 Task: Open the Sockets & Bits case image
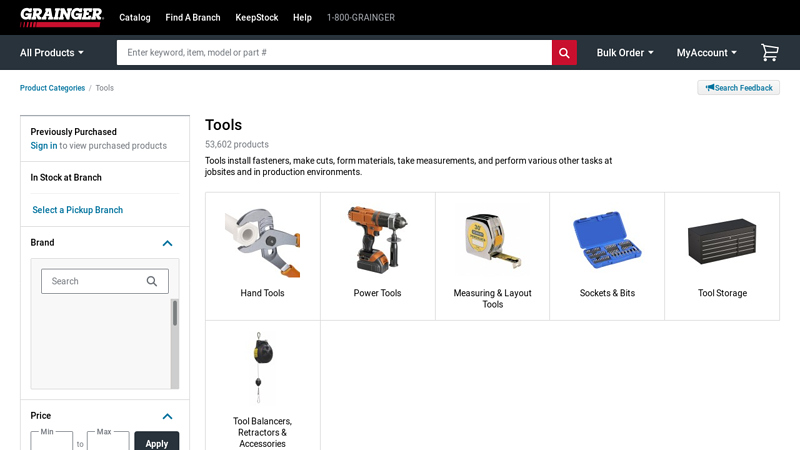coord(607,240)
